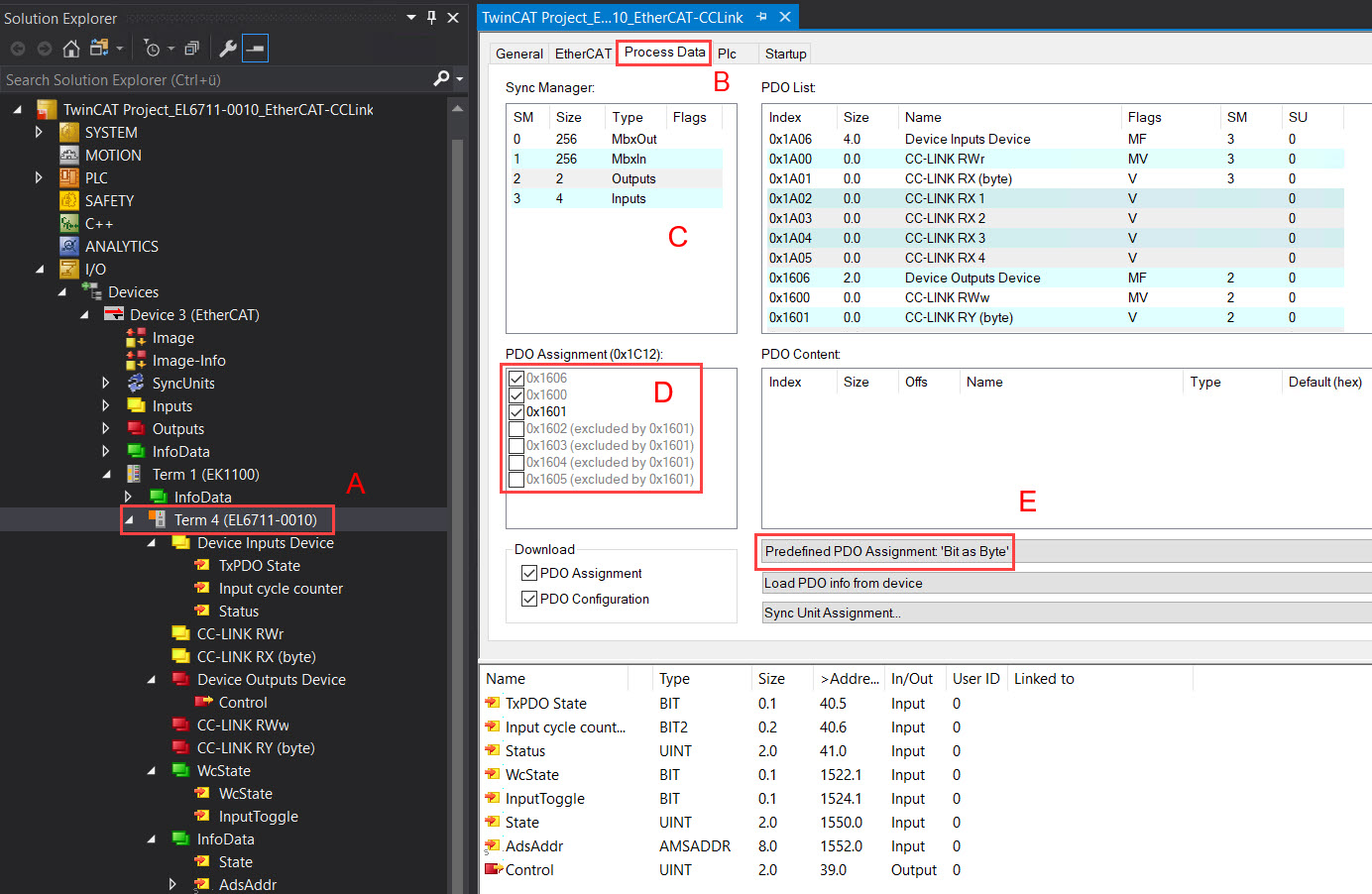Select the SYSTEM node icon
Image resolution: width=1372 pixels, height=894 pixels.
pos(69,132)
